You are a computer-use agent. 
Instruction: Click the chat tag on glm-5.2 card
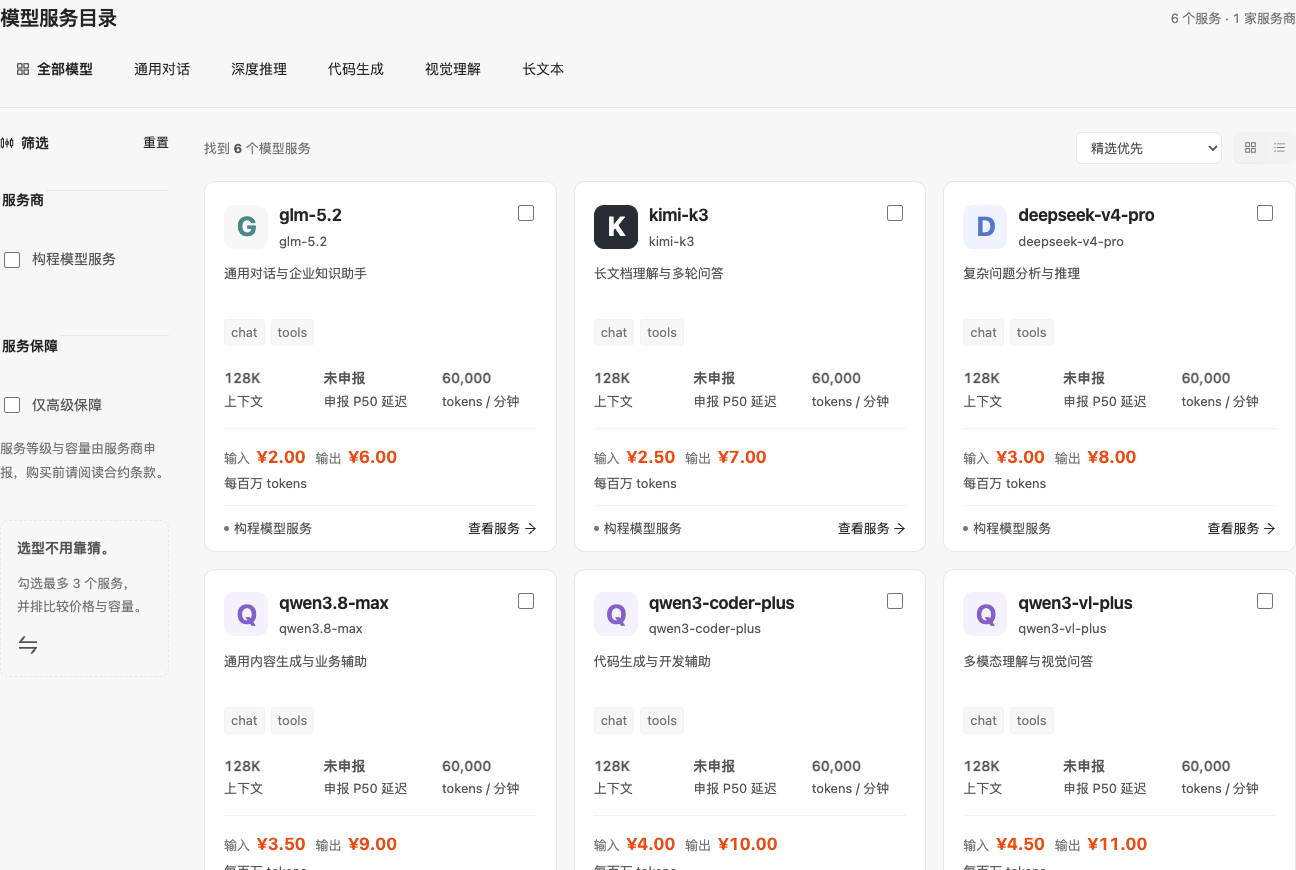tap(244, 332)
